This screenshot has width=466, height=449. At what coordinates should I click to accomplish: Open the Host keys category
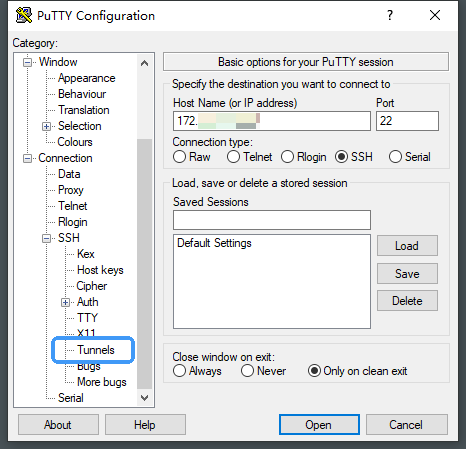(100, 270)
